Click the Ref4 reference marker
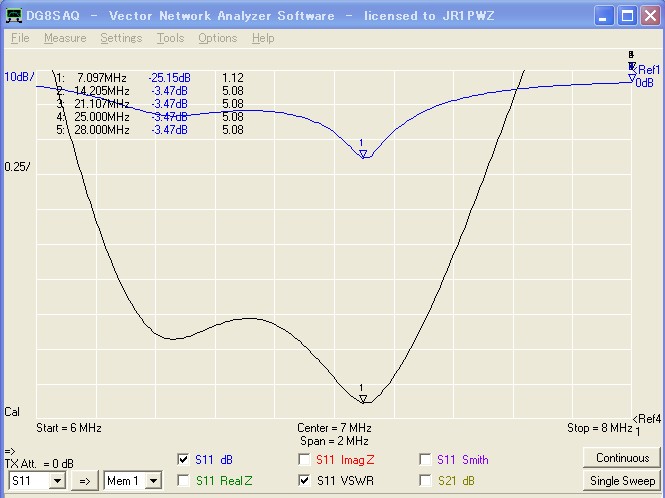Viewport: 665px width, 498px height. (x=647, y=418)
